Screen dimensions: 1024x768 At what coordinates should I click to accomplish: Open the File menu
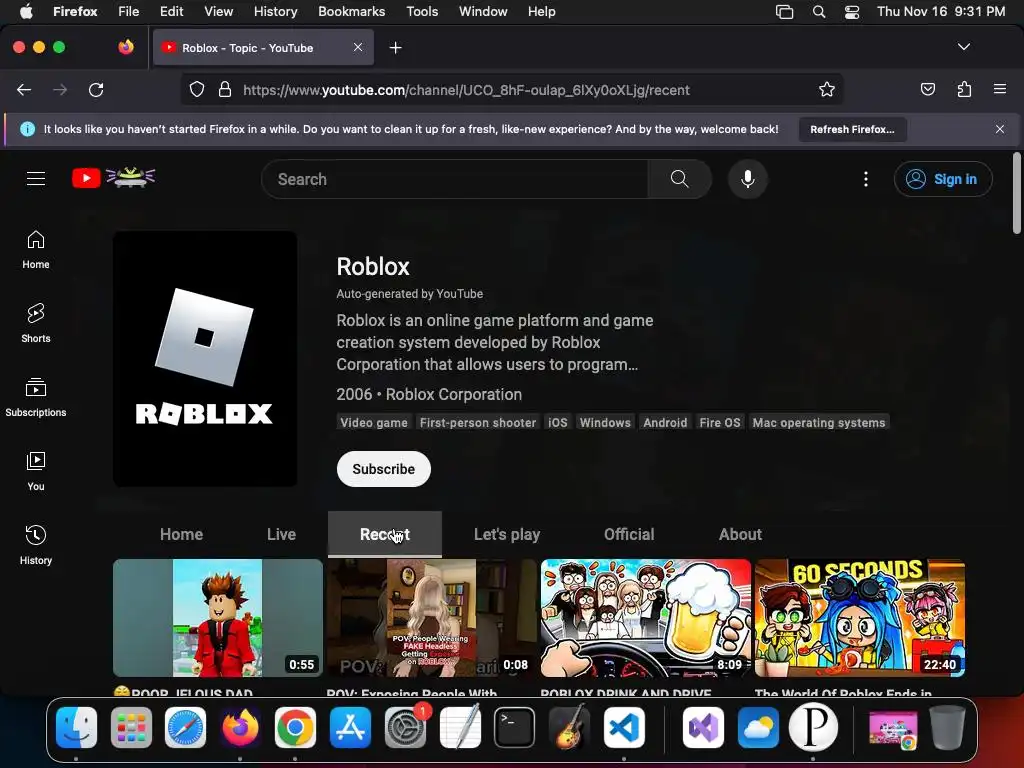click(128, 12)
